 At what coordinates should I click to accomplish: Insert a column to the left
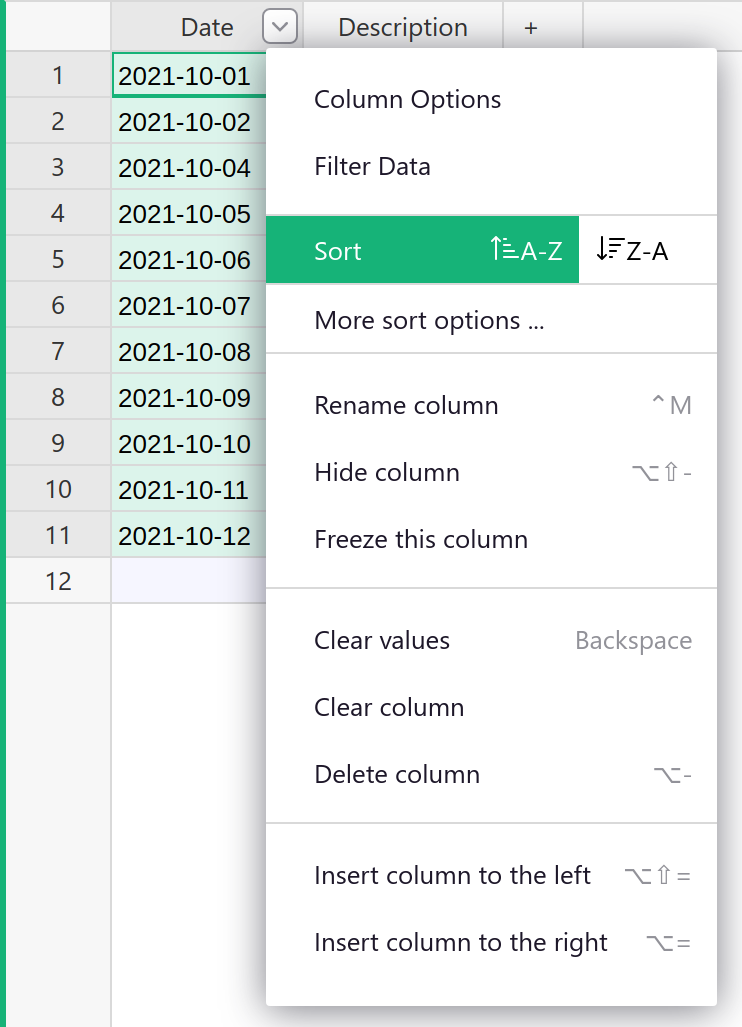(452, 875)
